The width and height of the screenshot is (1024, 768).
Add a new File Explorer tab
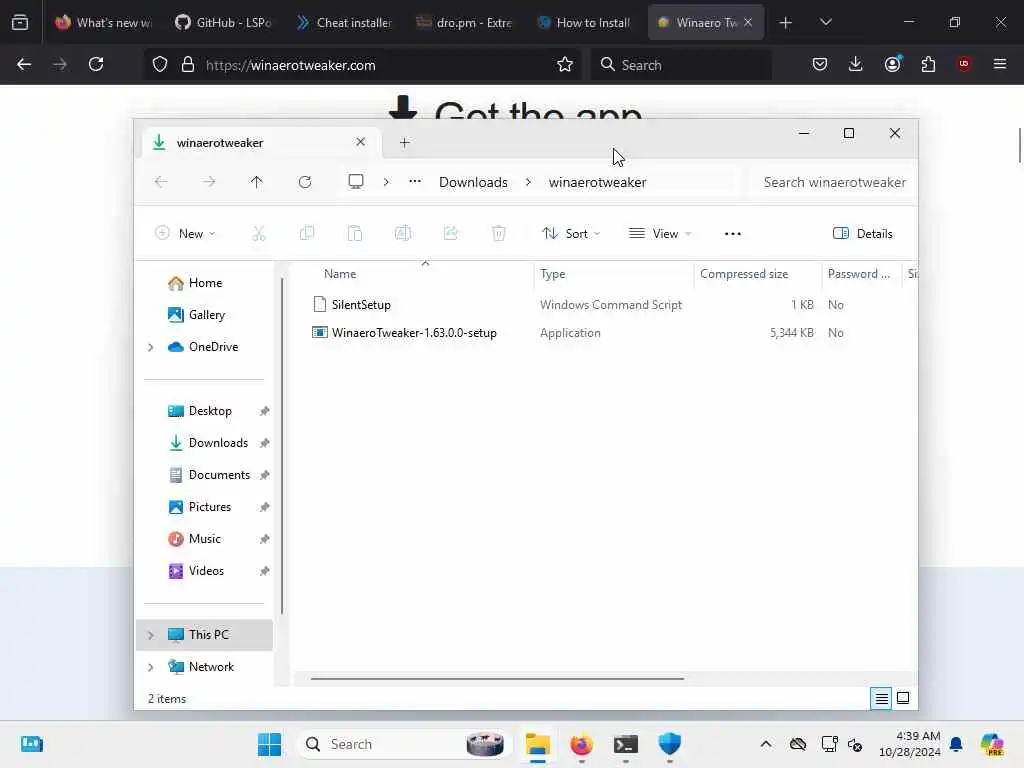pyautogui.click(x=404, y=142)
